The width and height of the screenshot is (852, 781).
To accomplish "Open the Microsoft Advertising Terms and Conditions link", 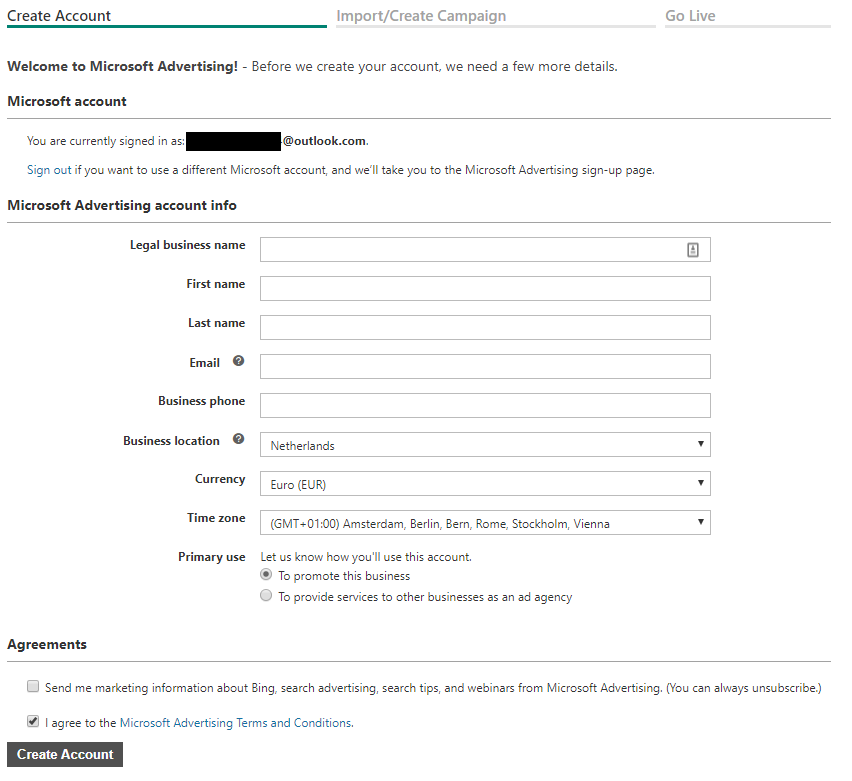I will point(236,722).
